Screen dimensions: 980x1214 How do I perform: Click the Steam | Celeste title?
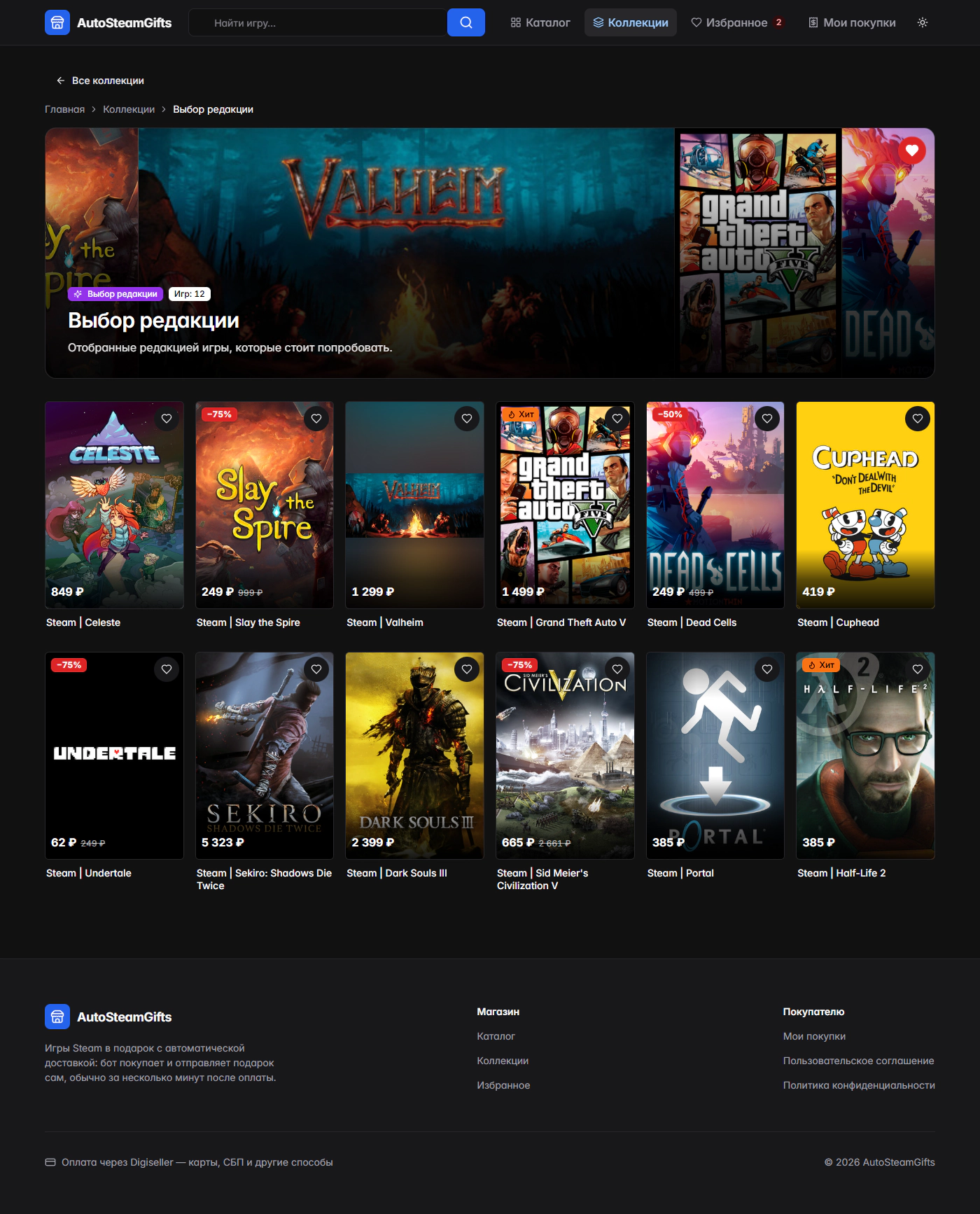pyautogui.click(x=83, y=622)
